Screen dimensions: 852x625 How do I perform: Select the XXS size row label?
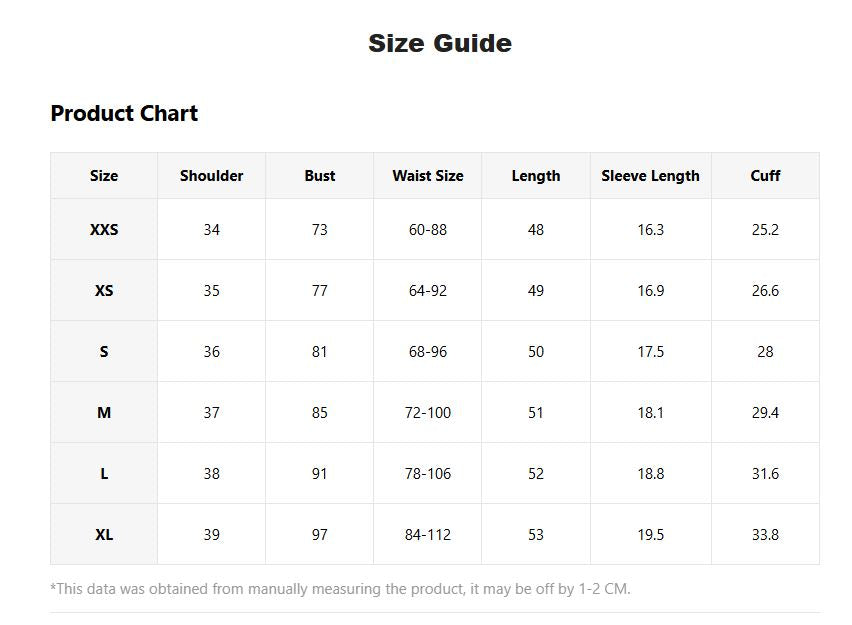click(104, 229)
